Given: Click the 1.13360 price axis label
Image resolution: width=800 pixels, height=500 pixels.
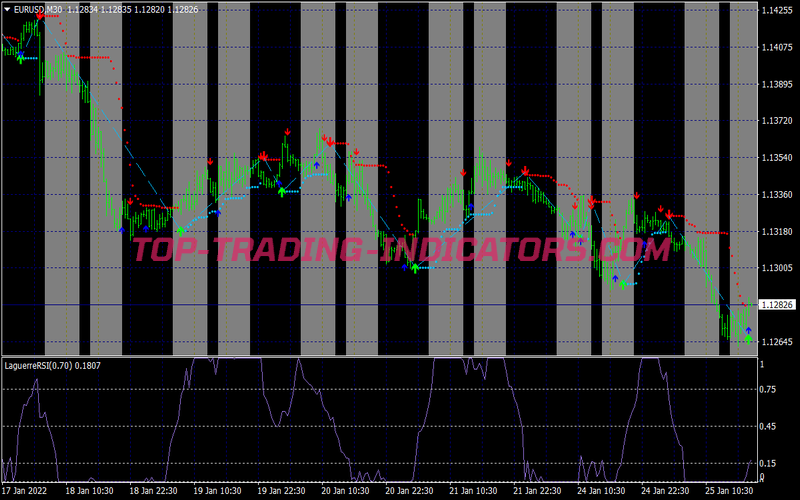Looking at the screenshot, I should tap(777, 194).
